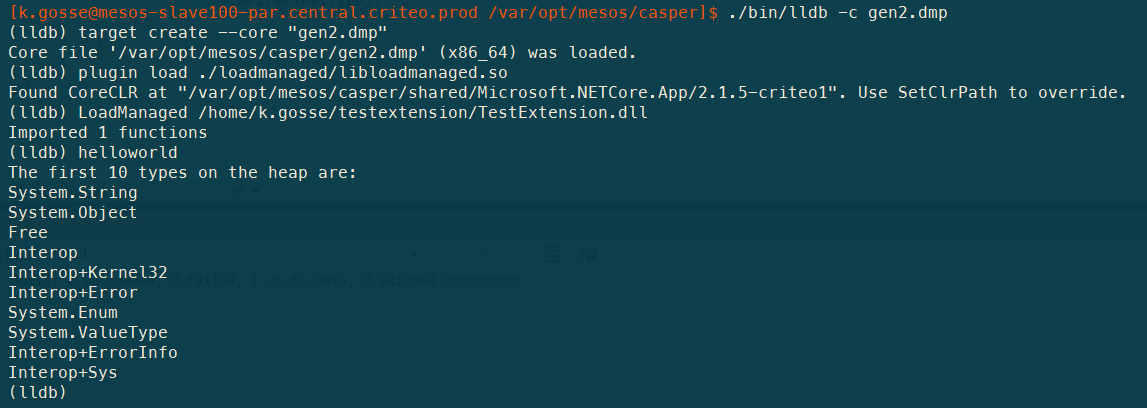Click the 'Found CoreCLR at' output line
This screenshot has height=408, width=1147.
coord(567,93)
